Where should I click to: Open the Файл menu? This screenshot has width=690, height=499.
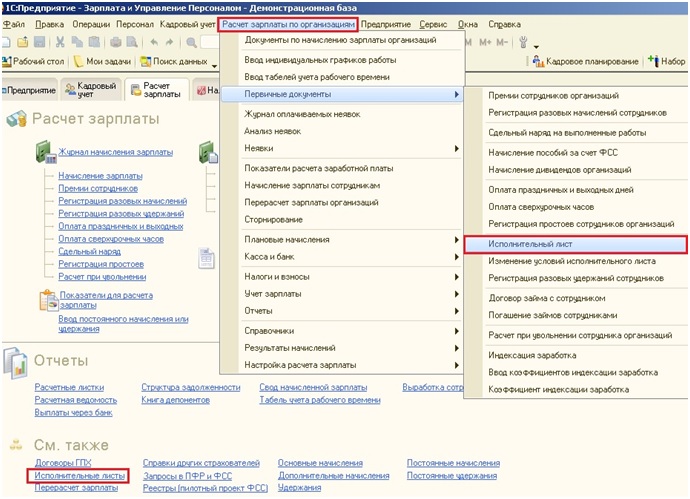click(14, 24)
